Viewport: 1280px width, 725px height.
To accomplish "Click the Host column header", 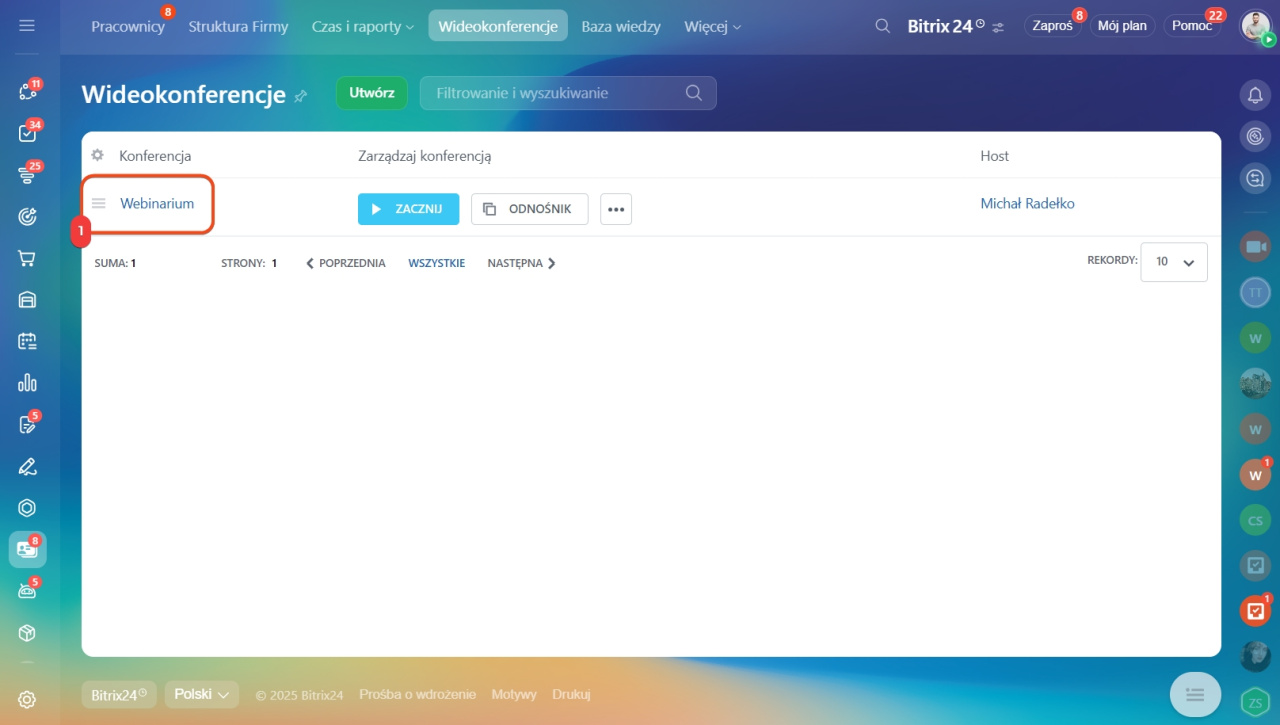I will 994,156.
